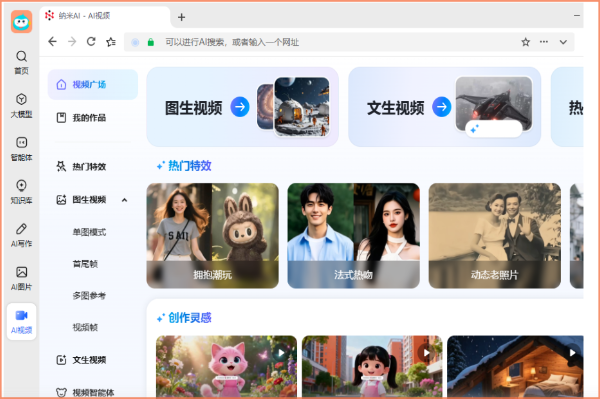Open the 知识库 sidebar icon
This screenshot has width=600, height=399.
[21, 186]
